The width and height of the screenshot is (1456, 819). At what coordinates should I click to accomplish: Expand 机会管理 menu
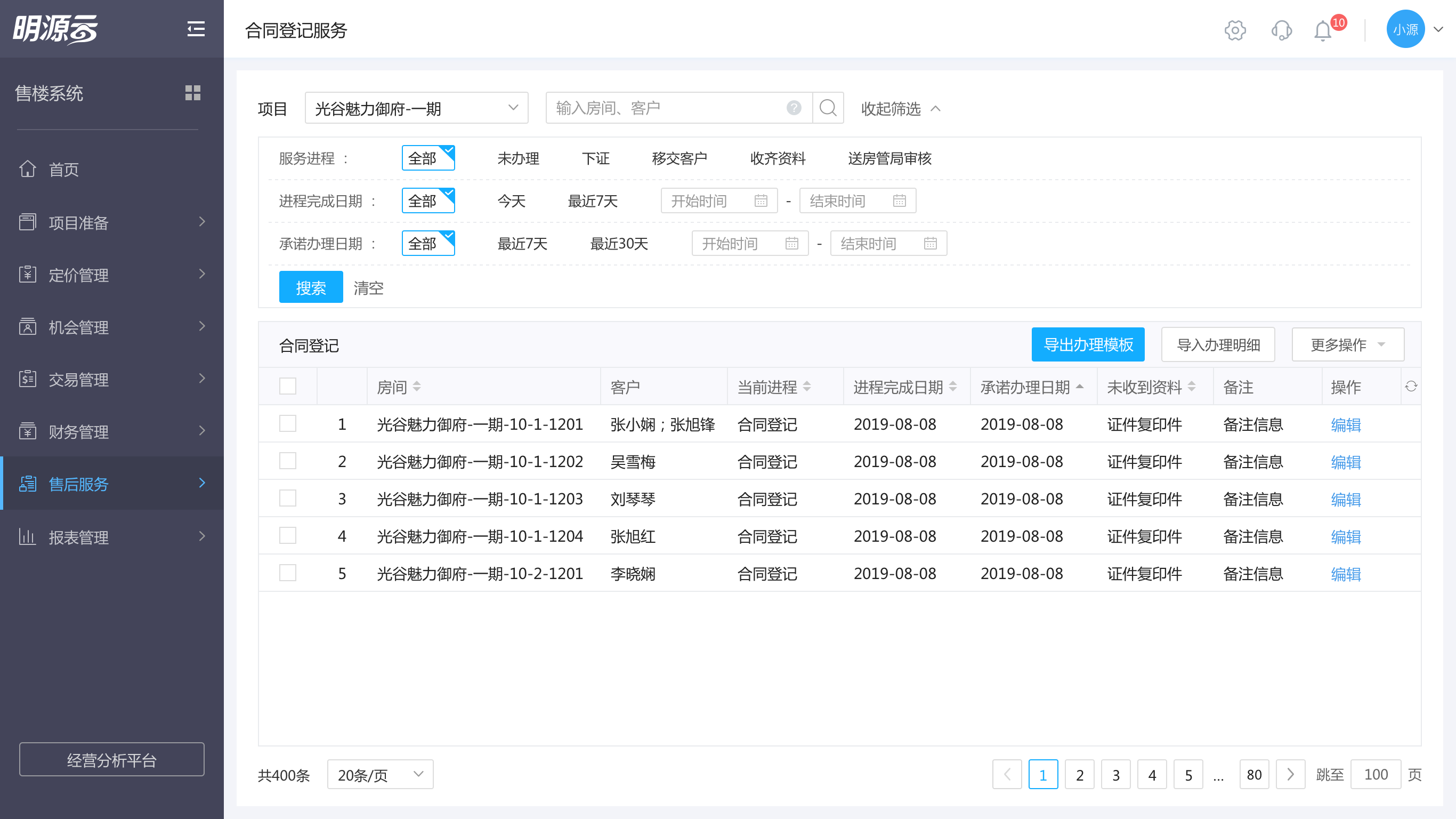(202, 326)
